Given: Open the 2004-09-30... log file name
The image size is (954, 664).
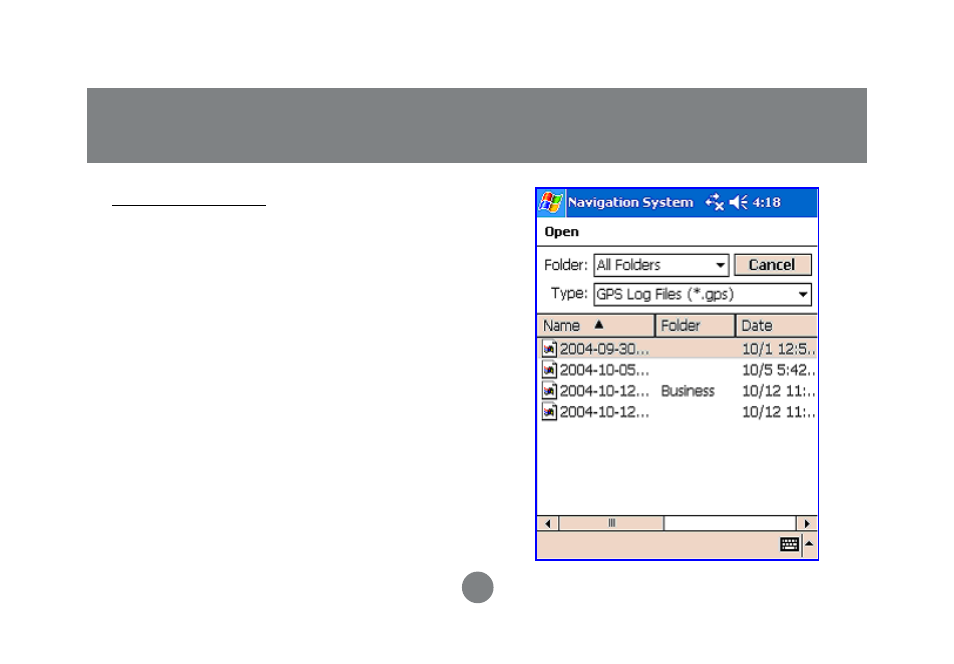Looking at the screenshot, I should 604,349.
